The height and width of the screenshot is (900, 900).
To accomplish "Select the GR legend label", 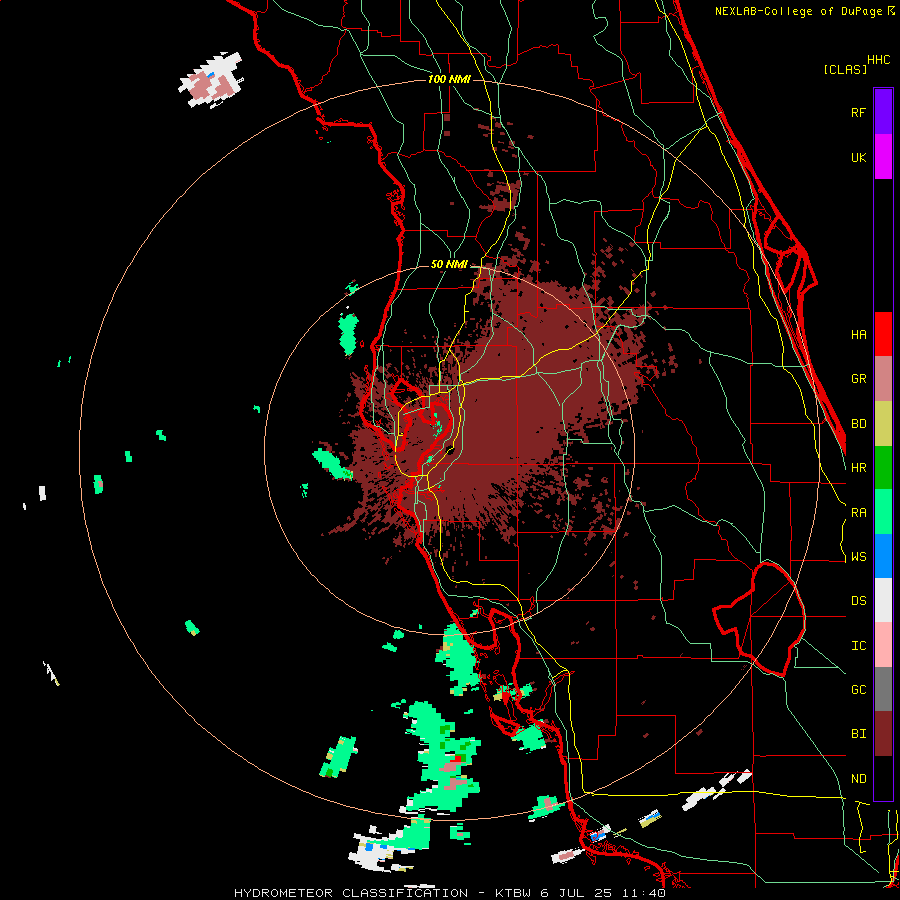I will pos(858,379).
